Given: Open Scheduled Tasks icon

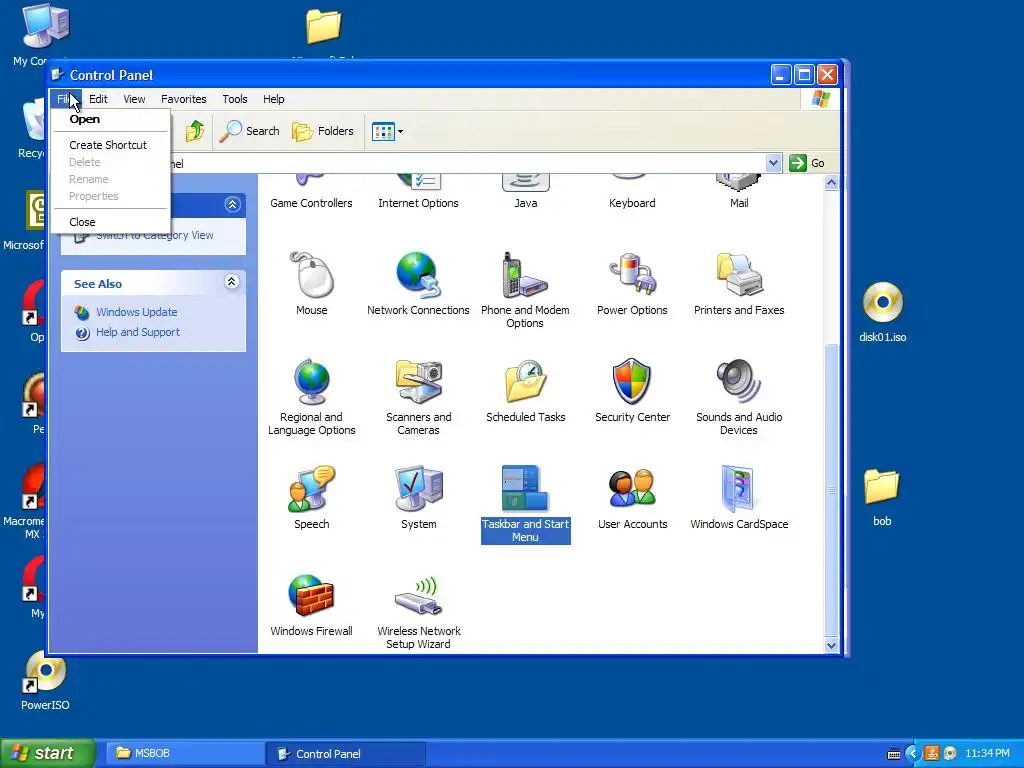Looking at the screenshot, I should click(525, 382).
